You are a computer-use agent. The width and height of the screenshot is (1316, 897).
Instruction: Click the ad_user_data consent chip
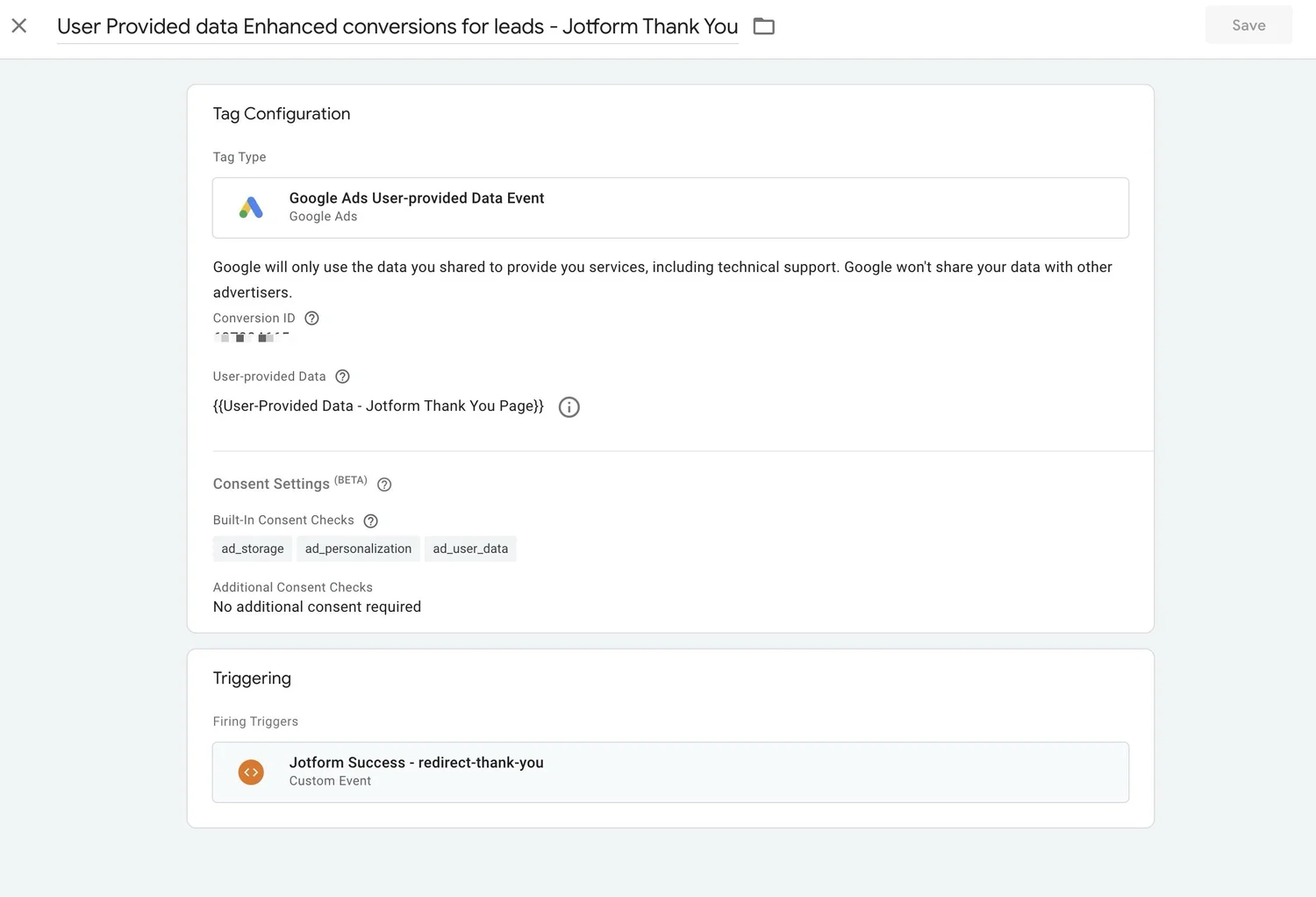tap(470, 549)
